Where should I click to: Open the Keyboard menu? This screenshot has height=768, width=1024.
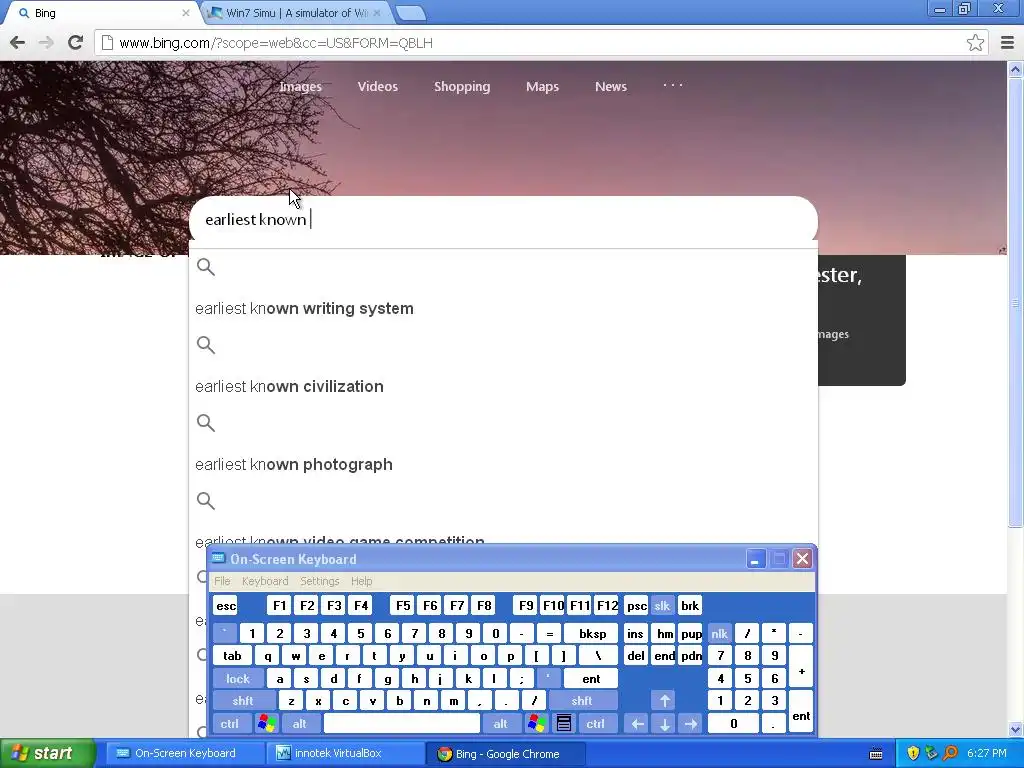pyautogui.click(x=264, y=581)
